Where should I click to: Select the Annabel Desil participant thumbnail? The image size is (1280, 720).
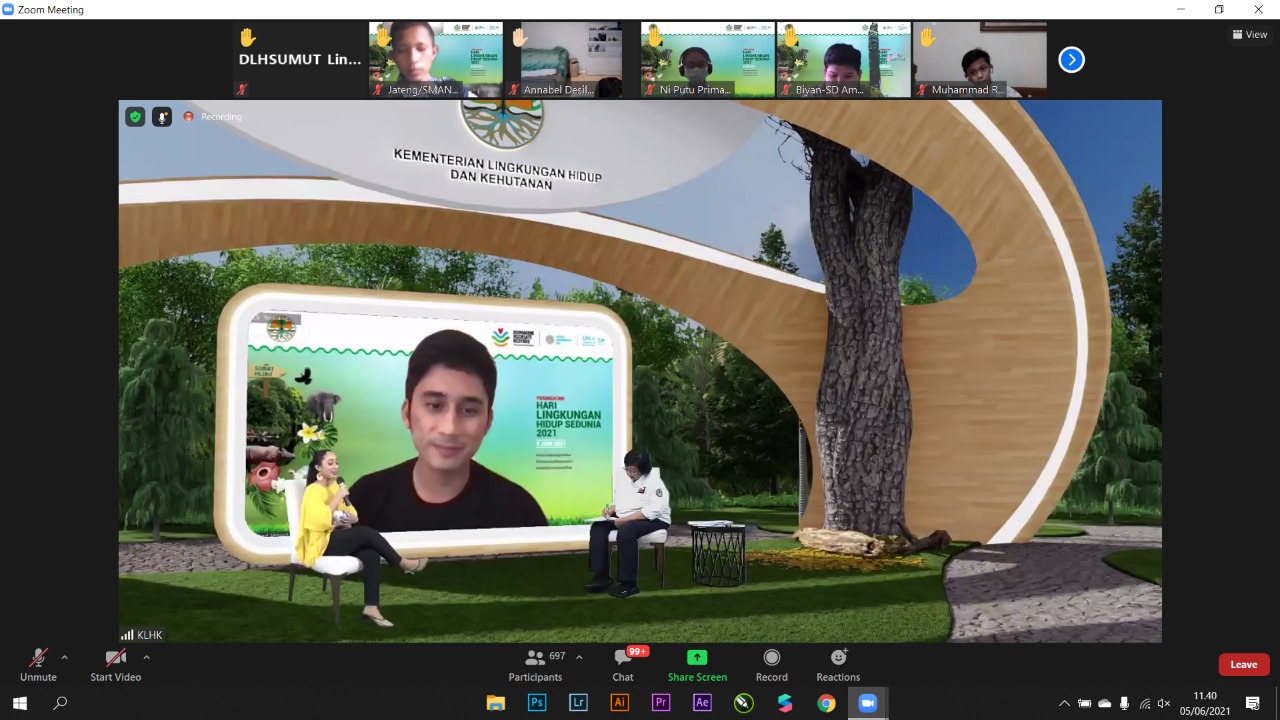click(572, 60)
